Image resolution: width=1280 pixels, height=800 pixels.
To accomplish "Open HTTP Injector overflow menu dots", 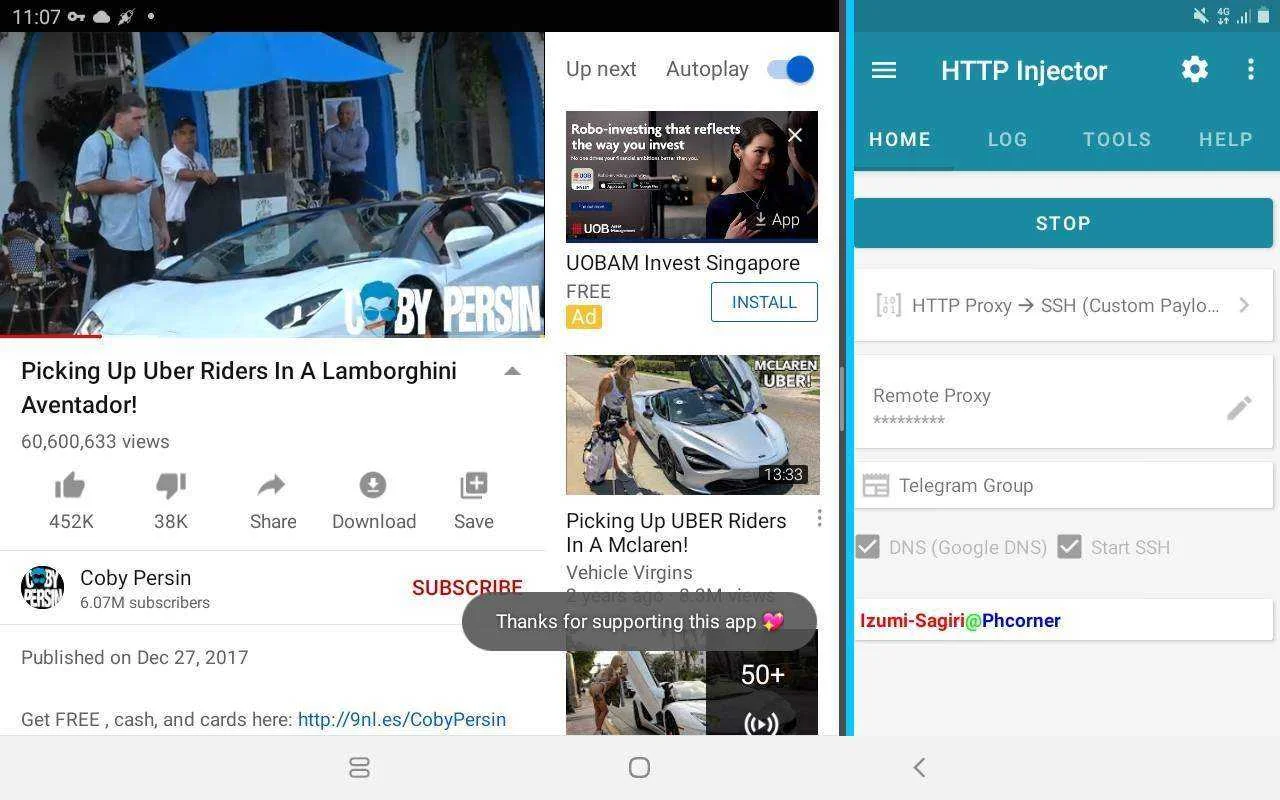I will 1250,69.
